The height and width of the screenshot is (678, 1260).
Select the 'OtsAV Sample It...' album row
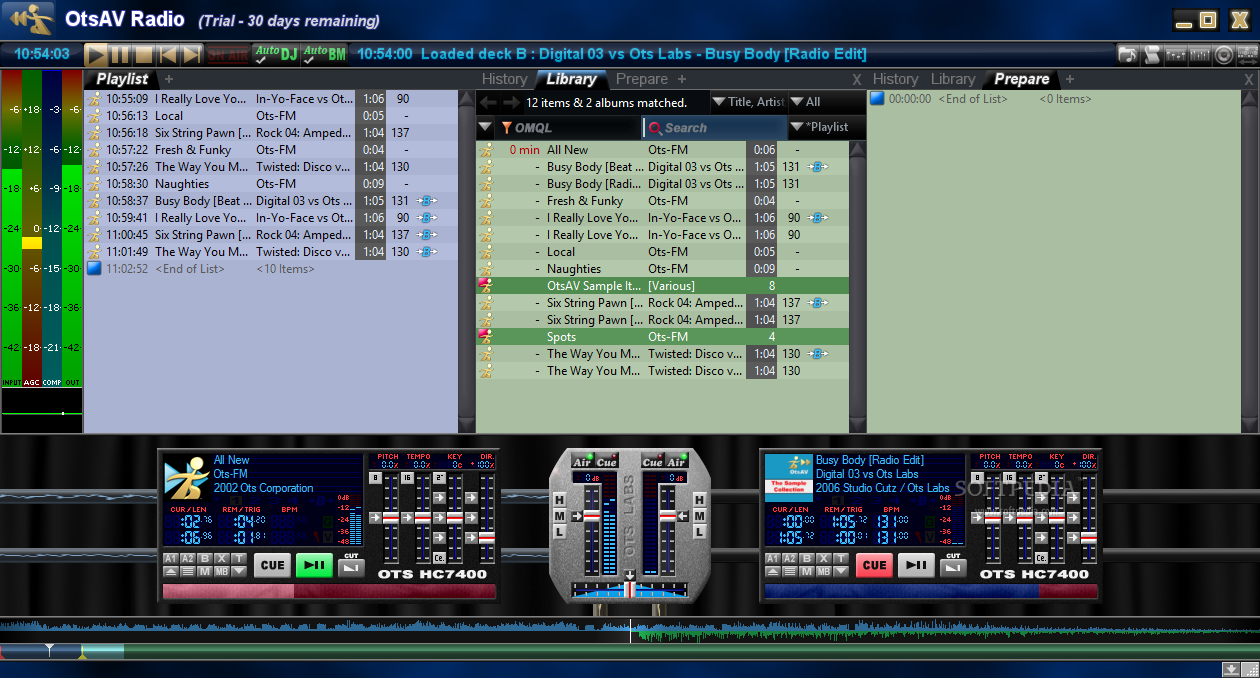[x=662, y=286]
